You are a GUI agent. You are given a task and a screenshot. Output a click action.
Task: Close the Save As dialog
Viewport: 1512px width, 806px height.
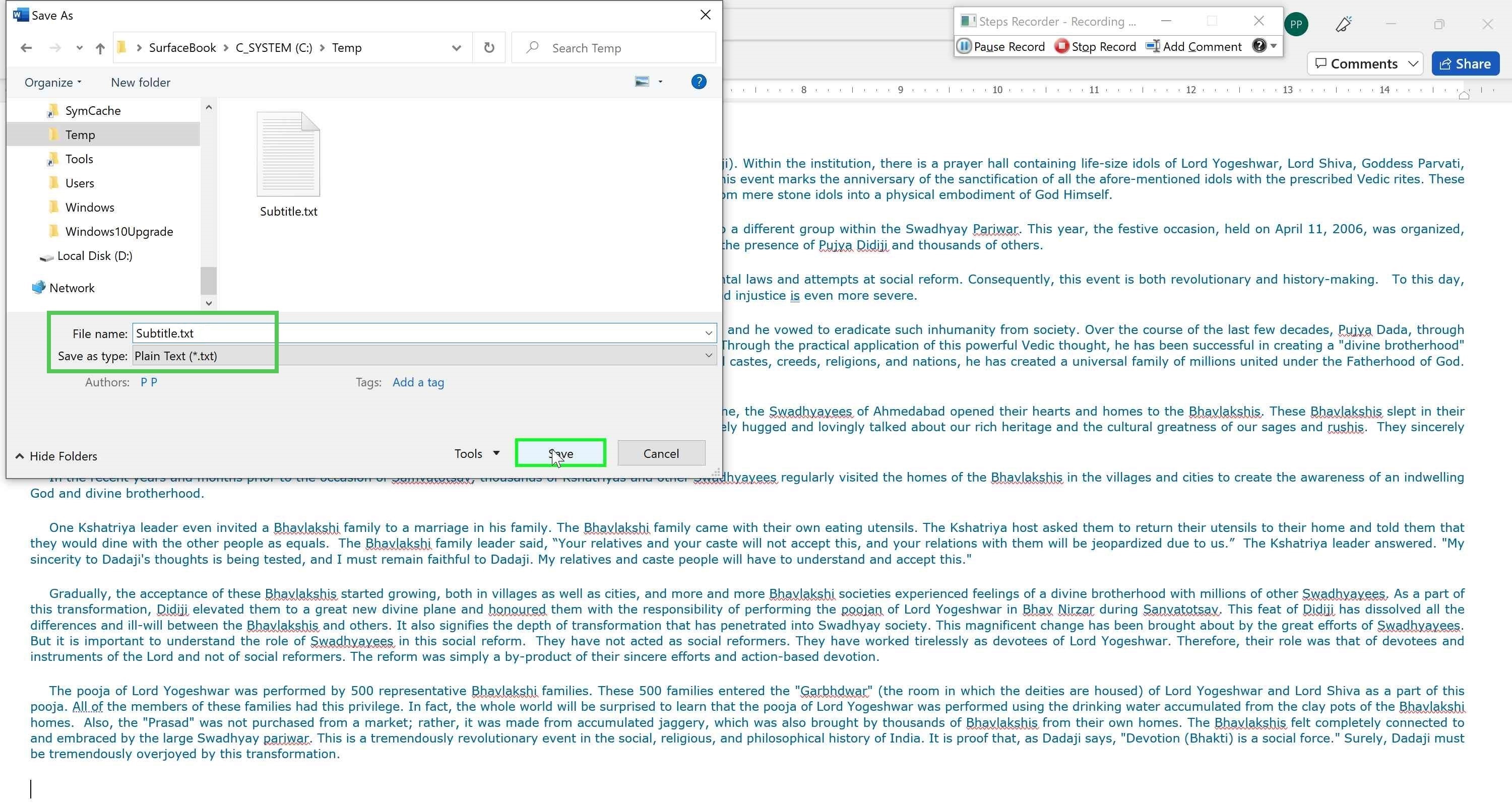[x=706, y=15]
